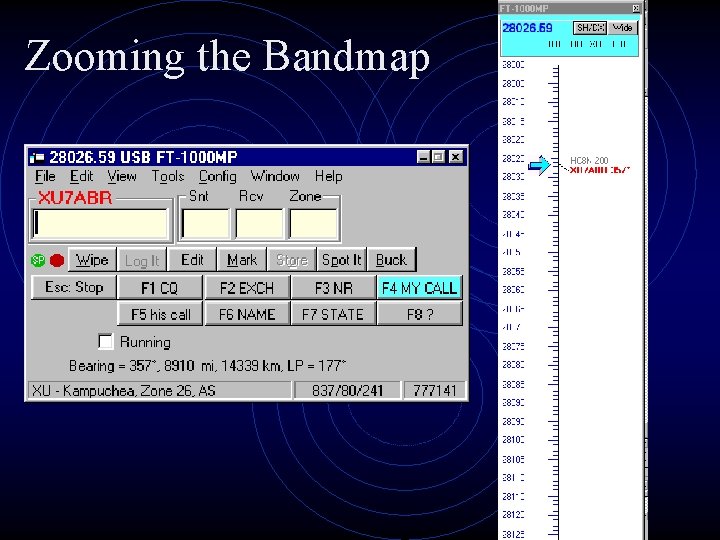
Task: Click the HC8N spot on the bandmap
Action: click(x=589, y=160)
